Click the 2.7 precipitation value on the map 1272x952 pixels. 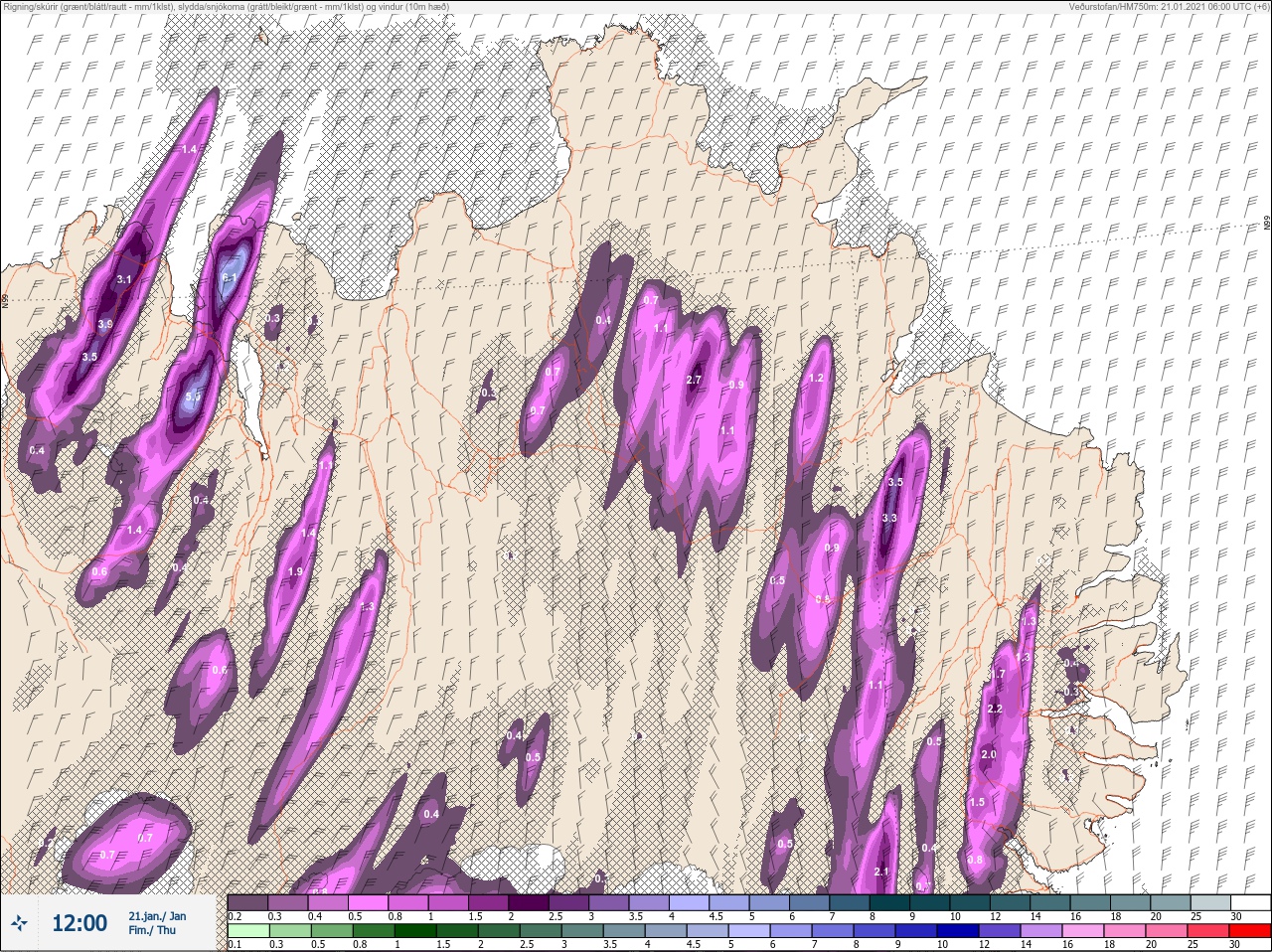tap(695, 380)
